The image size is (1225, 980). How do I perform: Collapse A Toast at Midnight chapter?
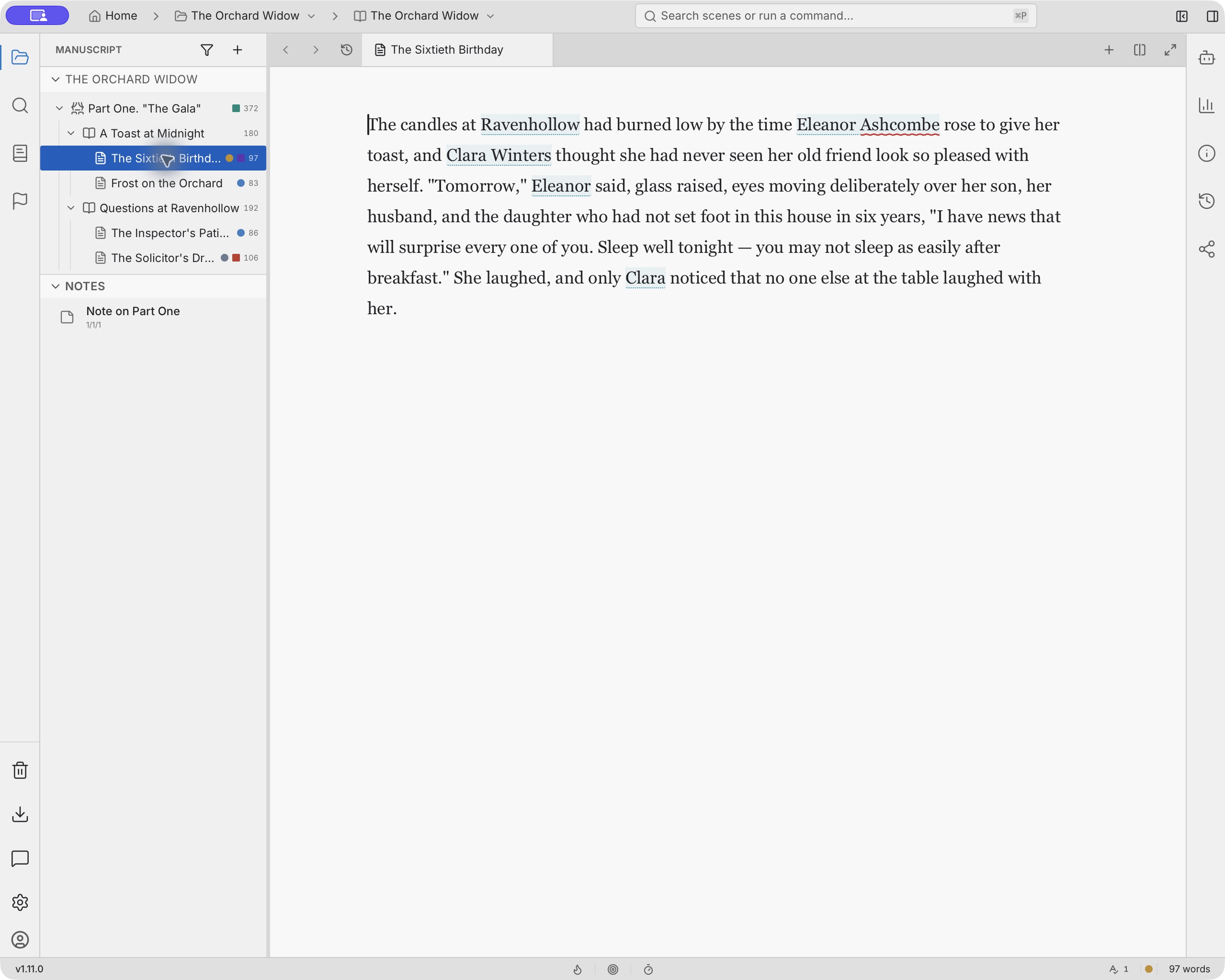[x=71, y=133]
